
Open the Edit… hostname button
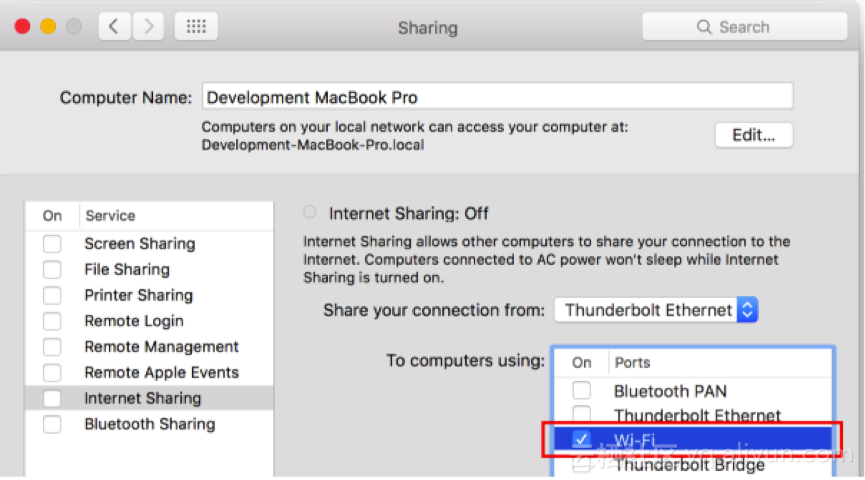754,135
